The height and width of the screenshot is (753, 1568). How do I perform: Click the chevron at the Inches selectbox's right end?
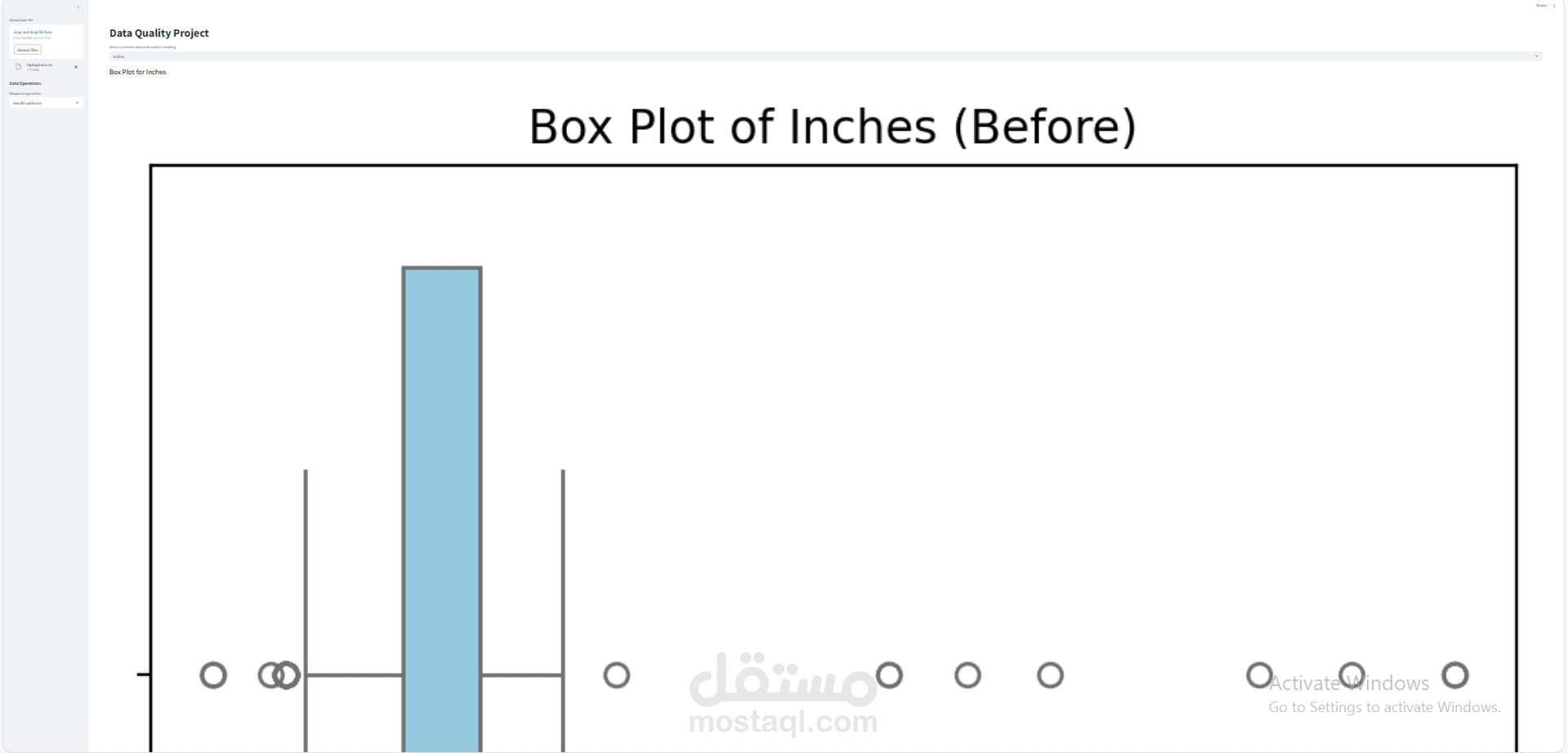click(1536, 56)
